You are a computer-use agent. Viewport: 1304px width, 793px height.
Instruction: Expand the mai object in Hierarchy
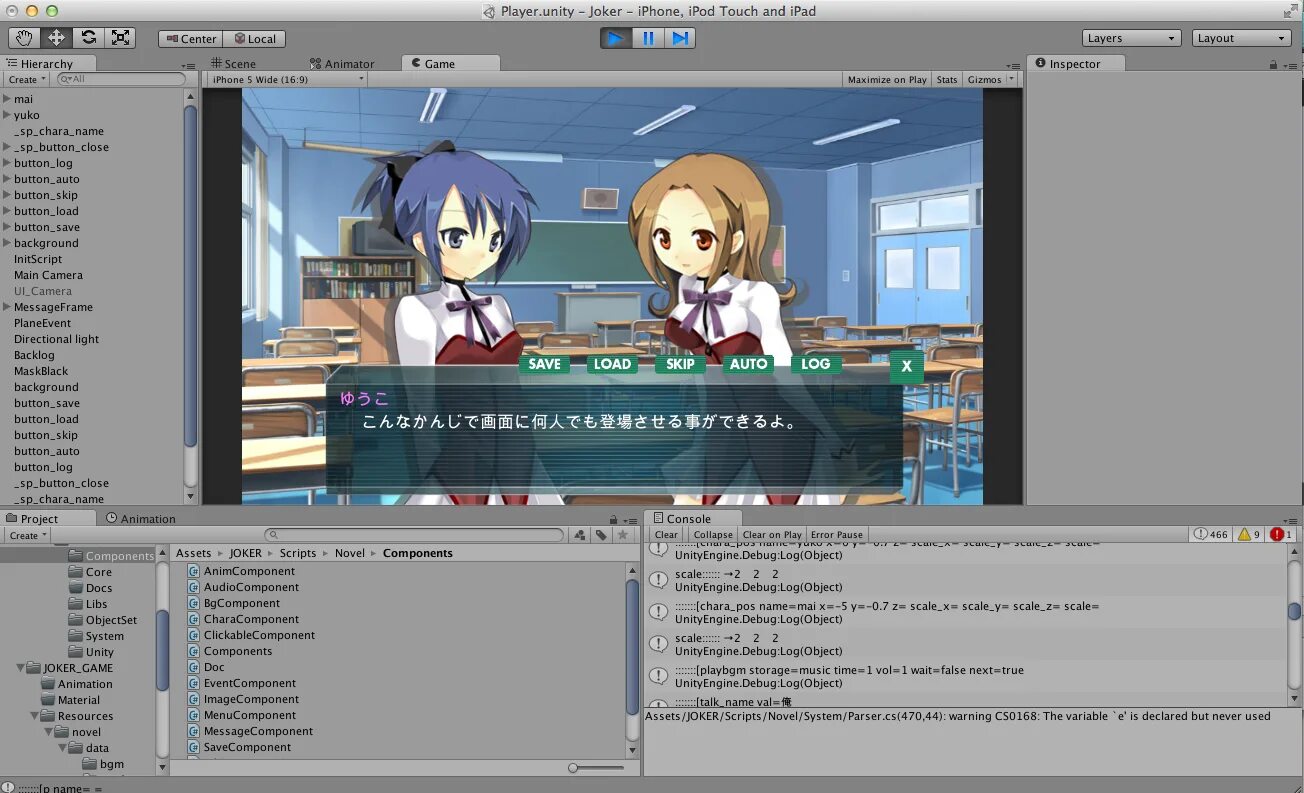(x=7, y=99)
